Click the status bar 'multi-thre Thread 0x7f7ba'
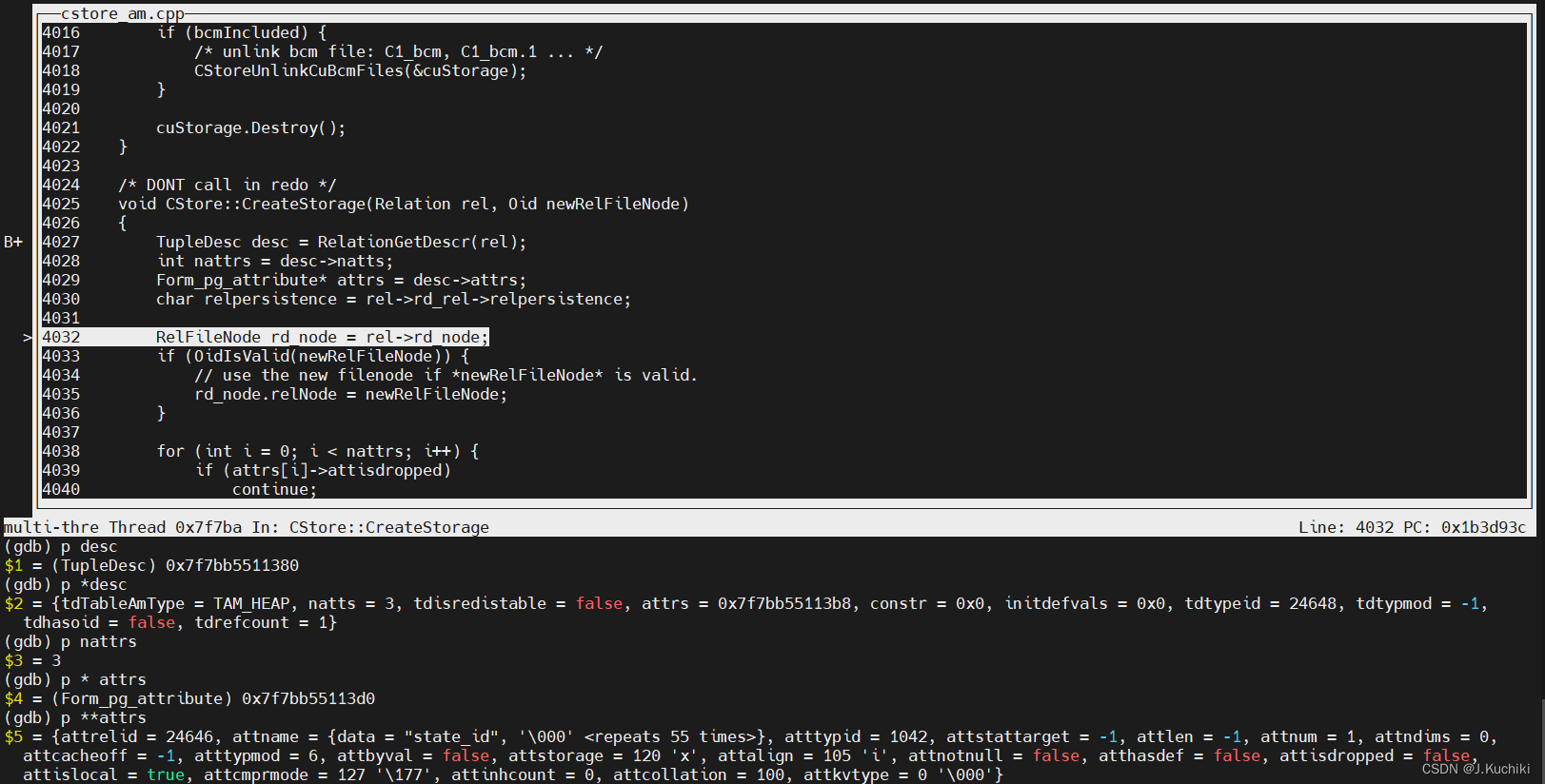The image size is (1545, 784). point(123,527)
